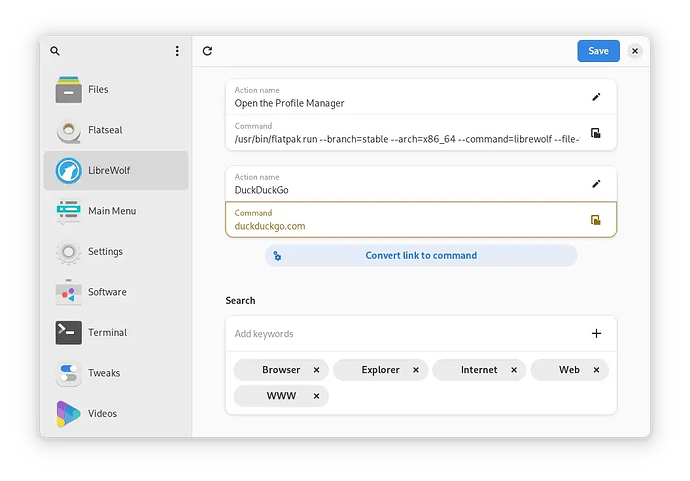Open the search in the sidebar
This screenshot has width=690, height=481.
[x=55, y=51]
